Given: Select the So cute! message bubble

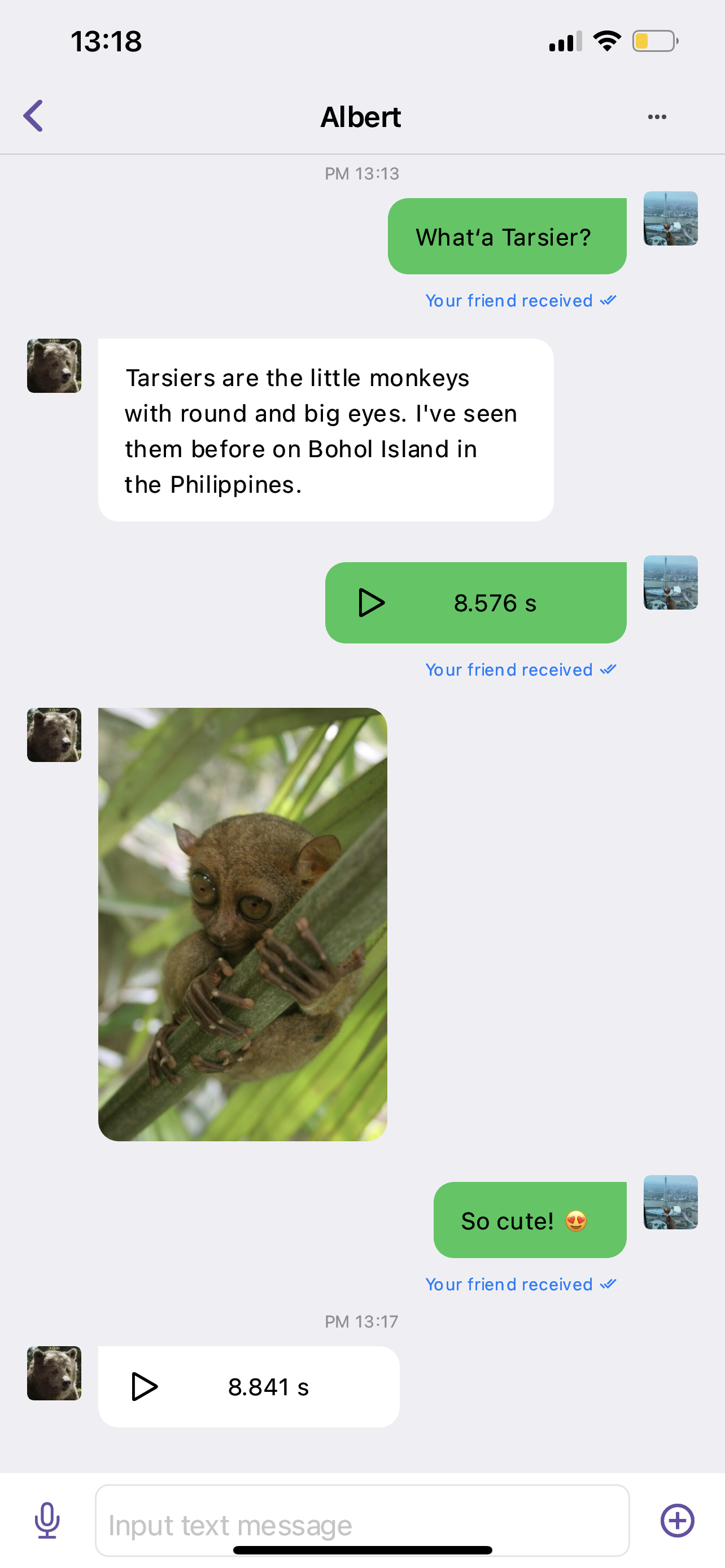Looking at the screenshot, I should [530, 1220].
